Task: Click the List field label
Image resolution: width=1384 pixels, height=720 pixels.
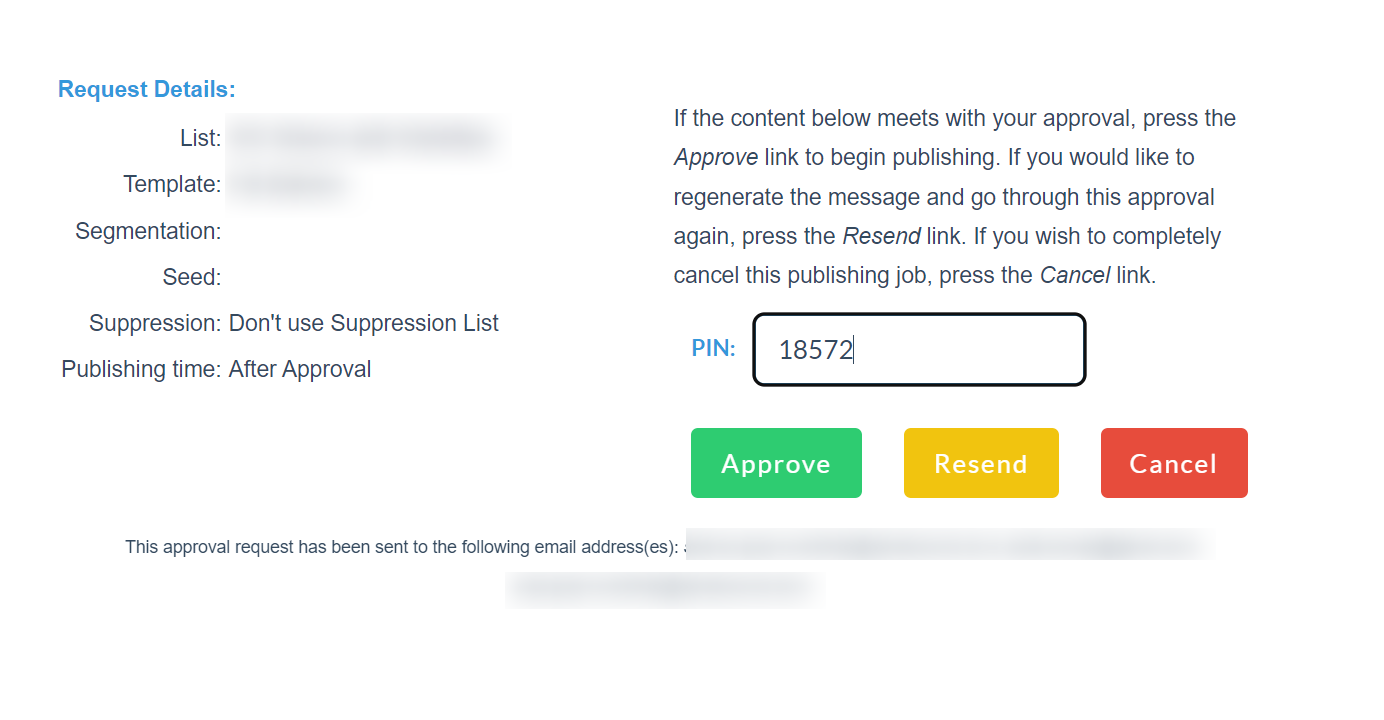Action: click(x=200, y=138)
